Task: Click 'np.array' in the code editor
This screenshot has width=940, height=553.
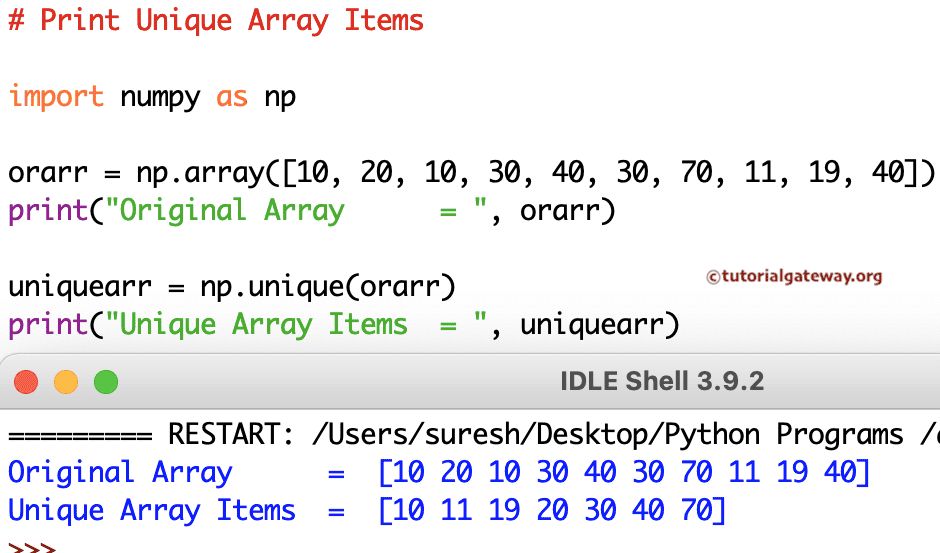Action: coord(200,173)
